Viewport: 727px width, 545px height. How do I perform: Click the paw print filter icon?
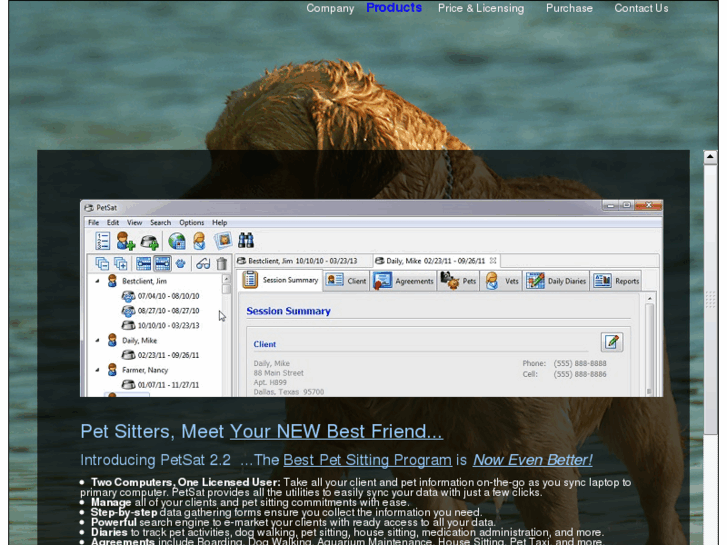[180, 264]
